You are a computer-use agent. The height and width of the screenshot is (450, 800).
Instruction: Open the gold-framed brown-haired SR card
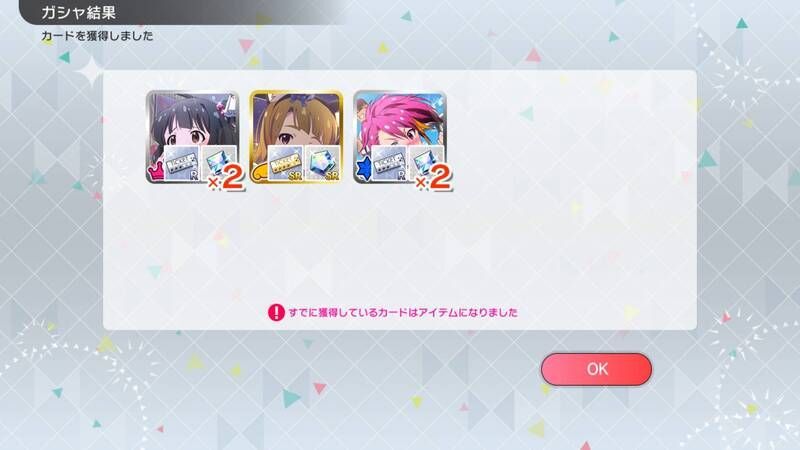[296, 137]
